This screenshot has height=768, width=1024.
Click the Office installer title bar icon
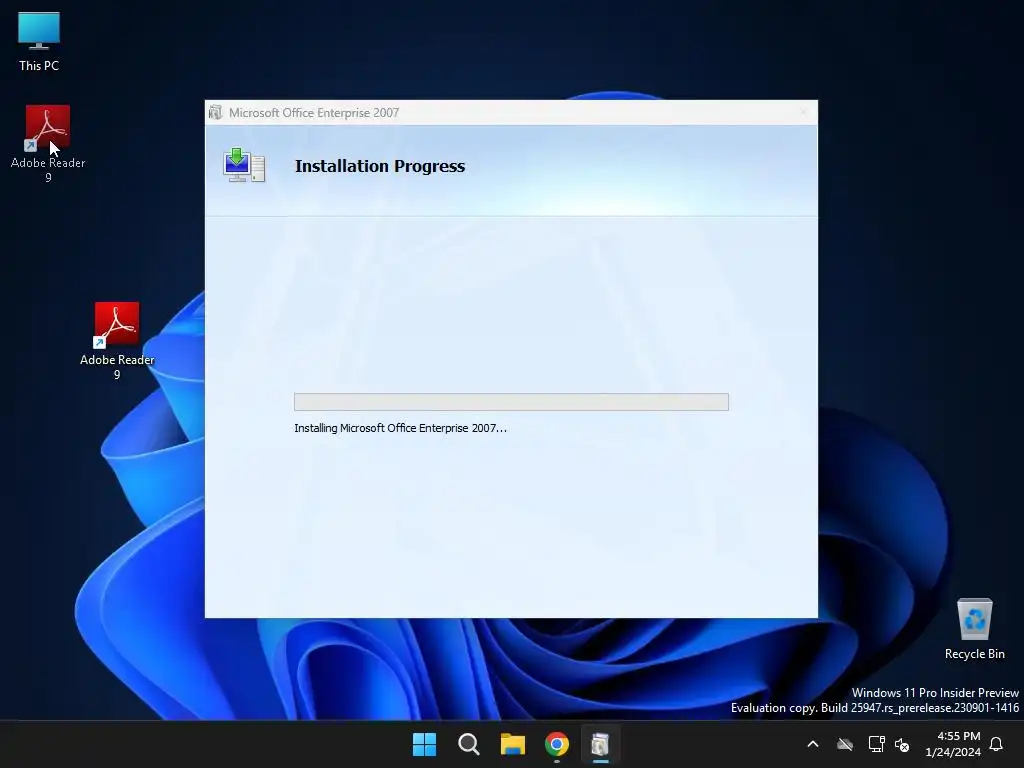pos(216,112)
